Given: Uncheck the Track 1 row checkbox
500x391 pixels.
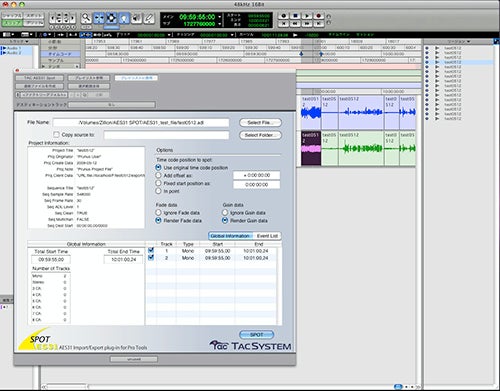Looking at the screenshot, I should coord(151,250).
